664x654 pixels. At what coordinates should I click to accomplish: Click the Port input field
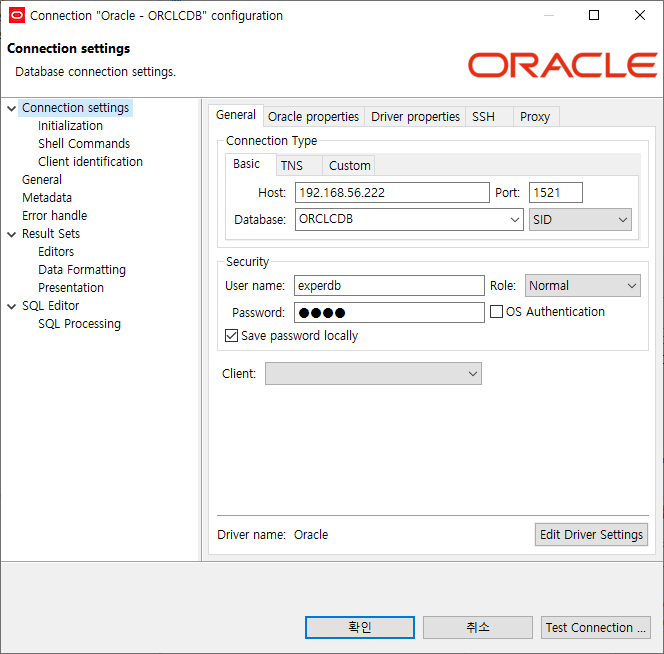click(556, 193)
